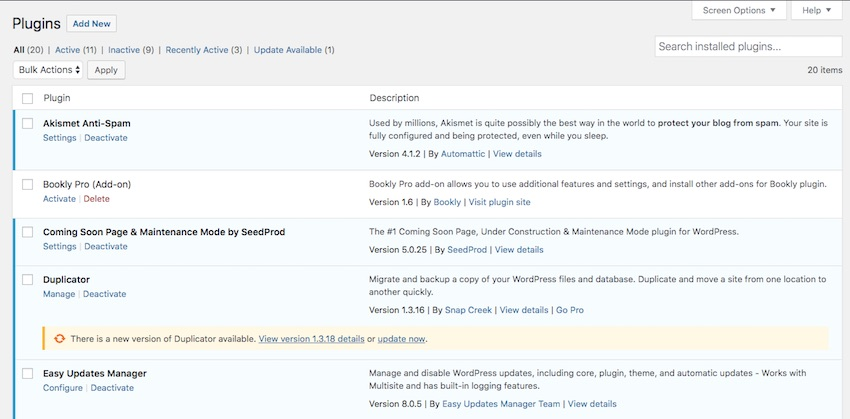Viewport: 850px width, 419px height.
Task: Show Recently Active (3) plugins
Action: [x=204, y=50]
